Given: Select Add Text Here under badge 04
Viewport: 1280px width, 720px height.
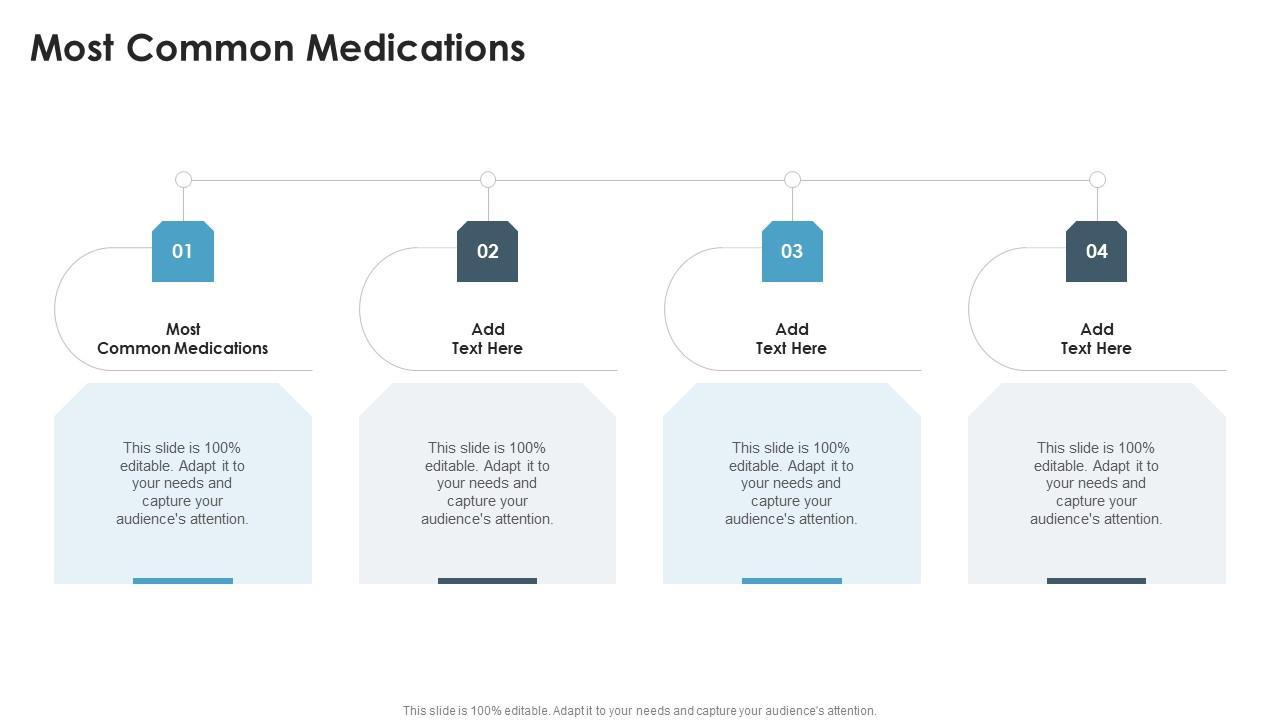Looking at the screenshot, I should pos(1096,339).
